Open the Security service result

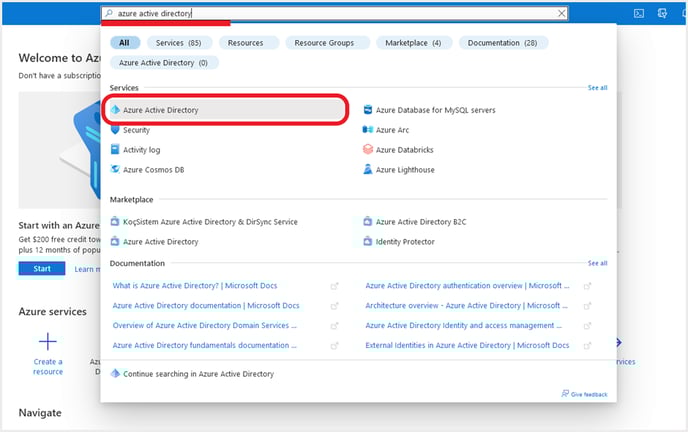pos(136,130)
